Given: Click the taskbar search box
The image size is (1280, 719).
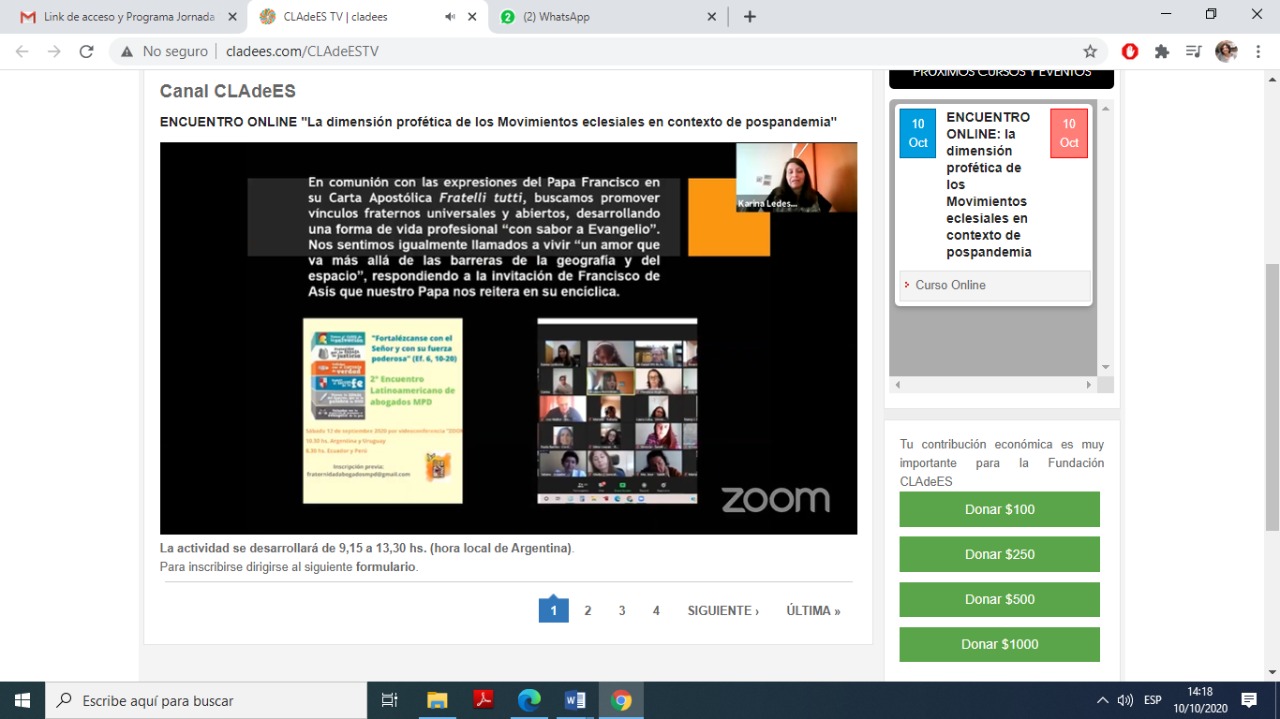Looking at the screenshot, I should (x=206, y=700).
